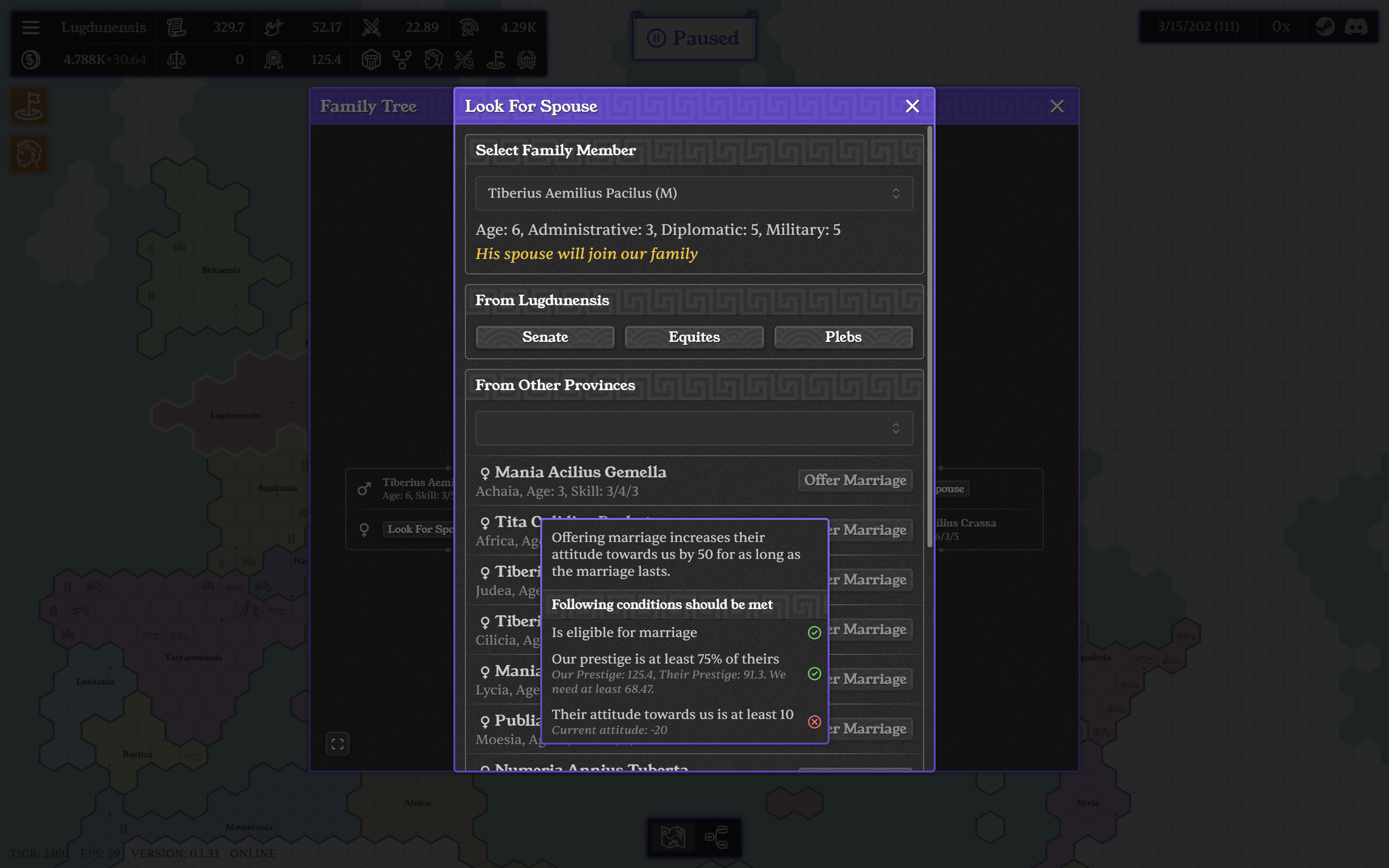Open the flag marker icon in top bar
The image size is (1389, 868).
pyautogui.click(x=495, y=60)
